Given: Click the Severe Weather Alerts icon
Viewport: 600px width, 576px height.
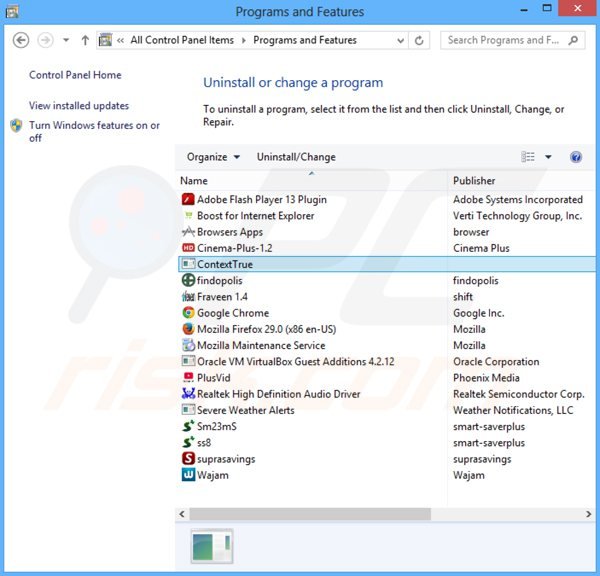Looking at the screenshot, I should [188, 410].
